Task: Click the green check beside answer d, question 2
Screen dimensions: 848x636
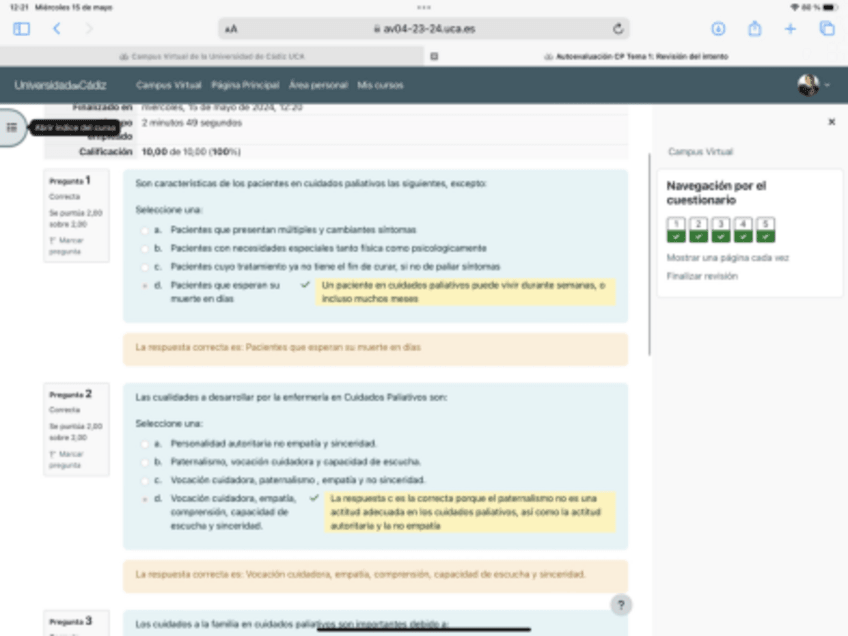Action: click(x=314, y=498)
